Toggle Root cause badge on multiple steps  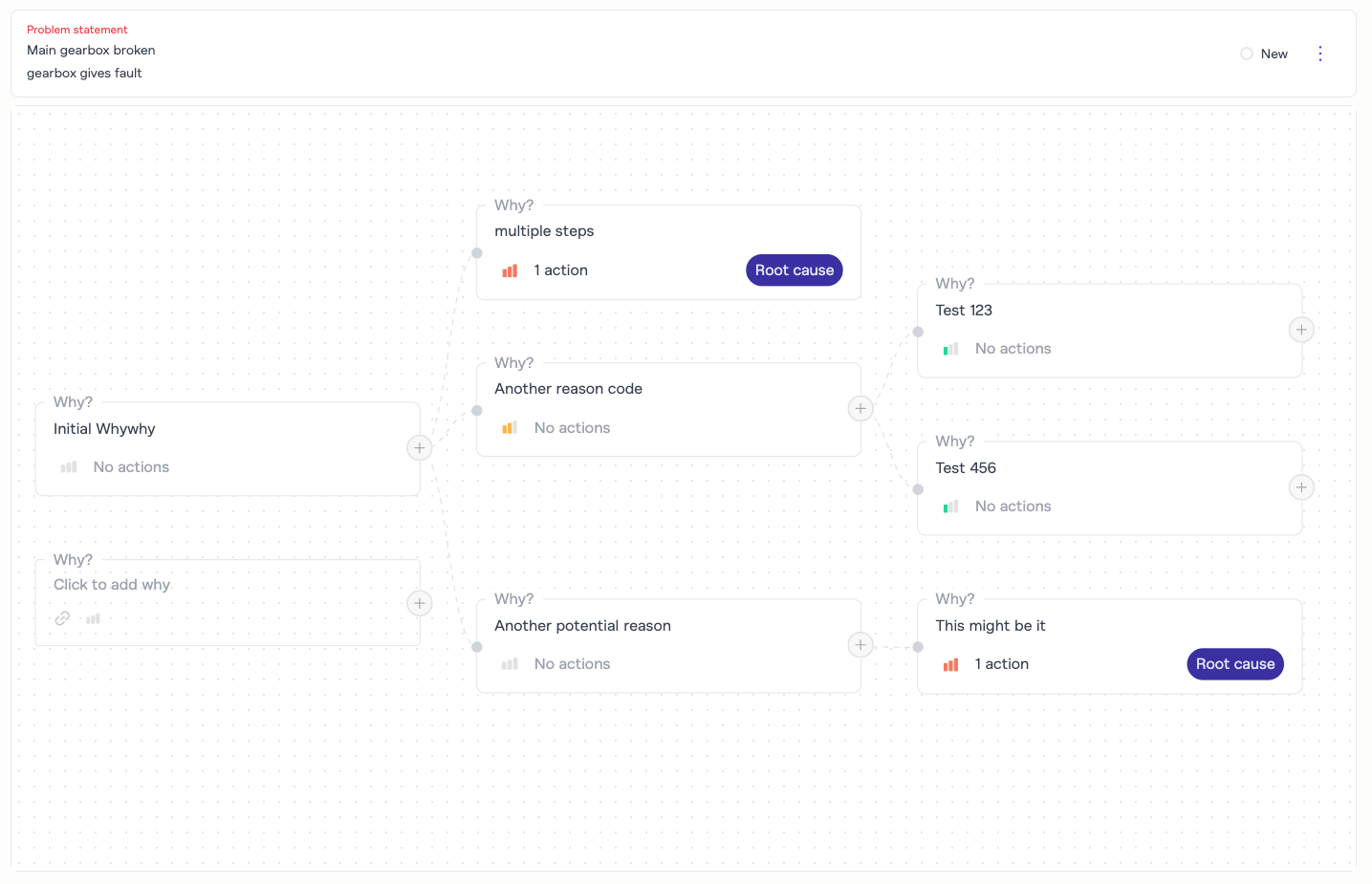tap(794, 270)
